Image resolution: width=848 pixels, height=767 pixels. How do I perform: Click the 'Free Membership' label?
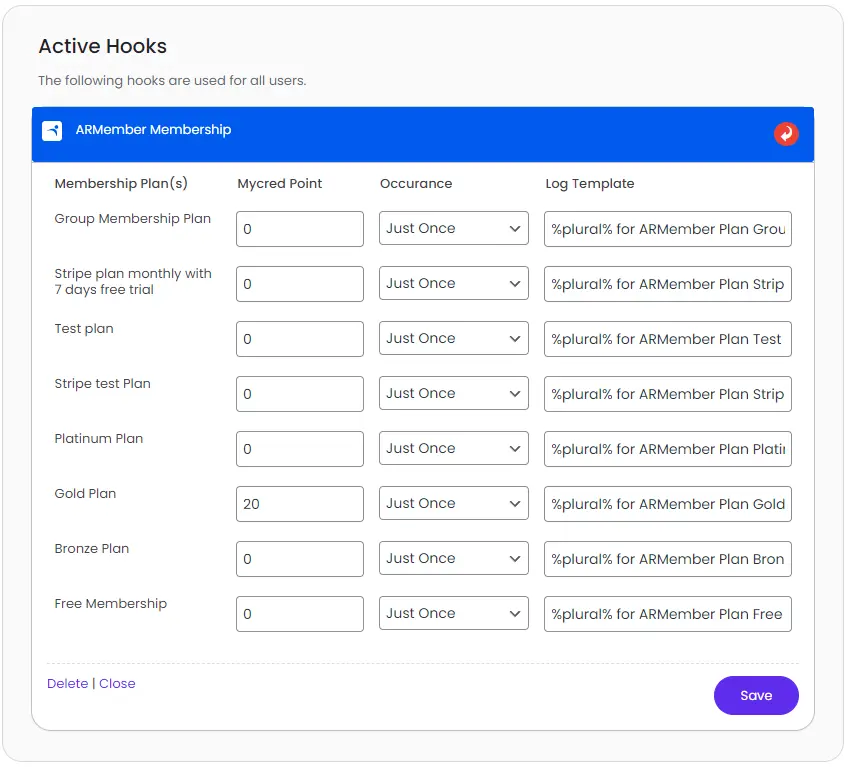111,604
